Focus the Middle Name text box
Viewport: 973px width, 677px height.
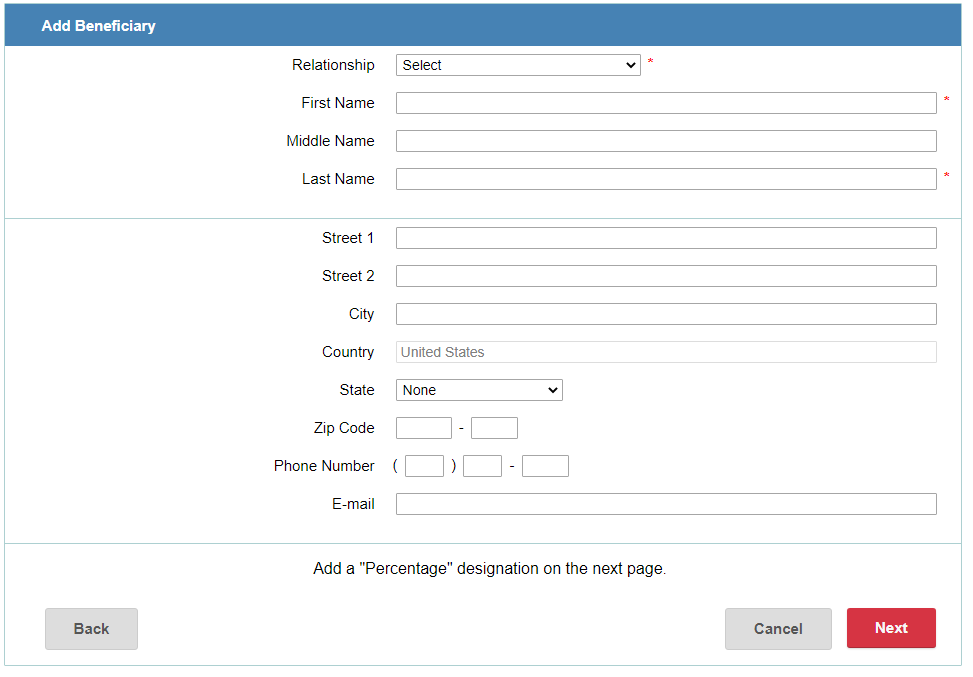click(x=666, y=141)
